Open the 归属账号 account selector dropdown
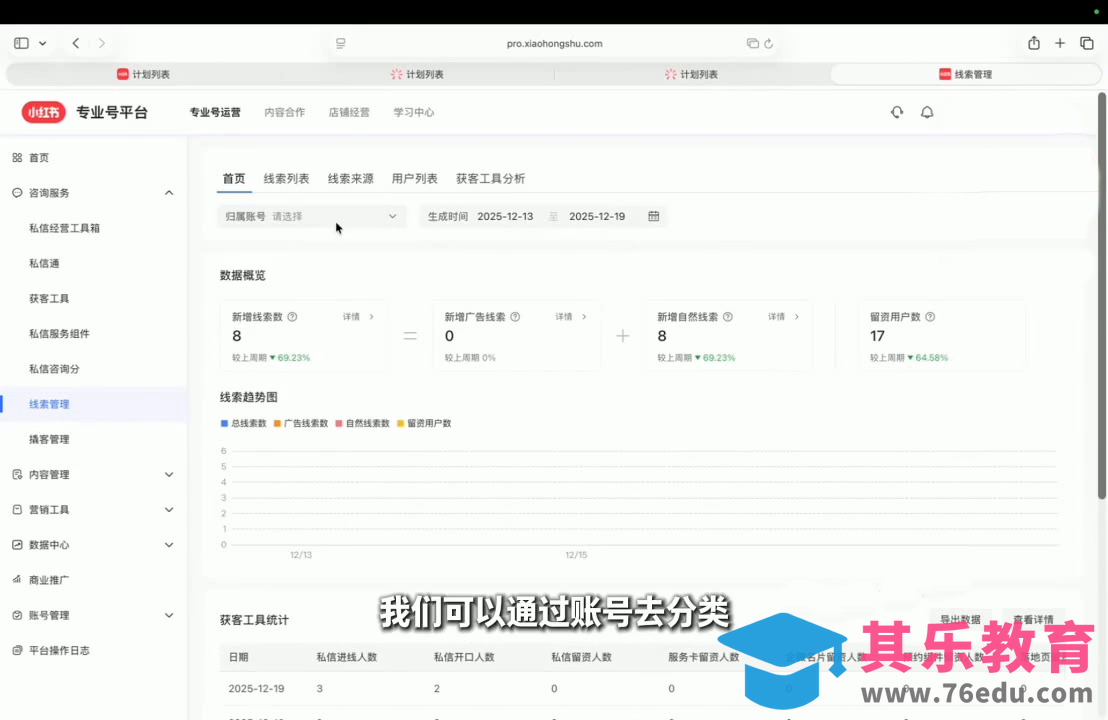Viewport: 1108px width, 720px height. click(310, 216)
